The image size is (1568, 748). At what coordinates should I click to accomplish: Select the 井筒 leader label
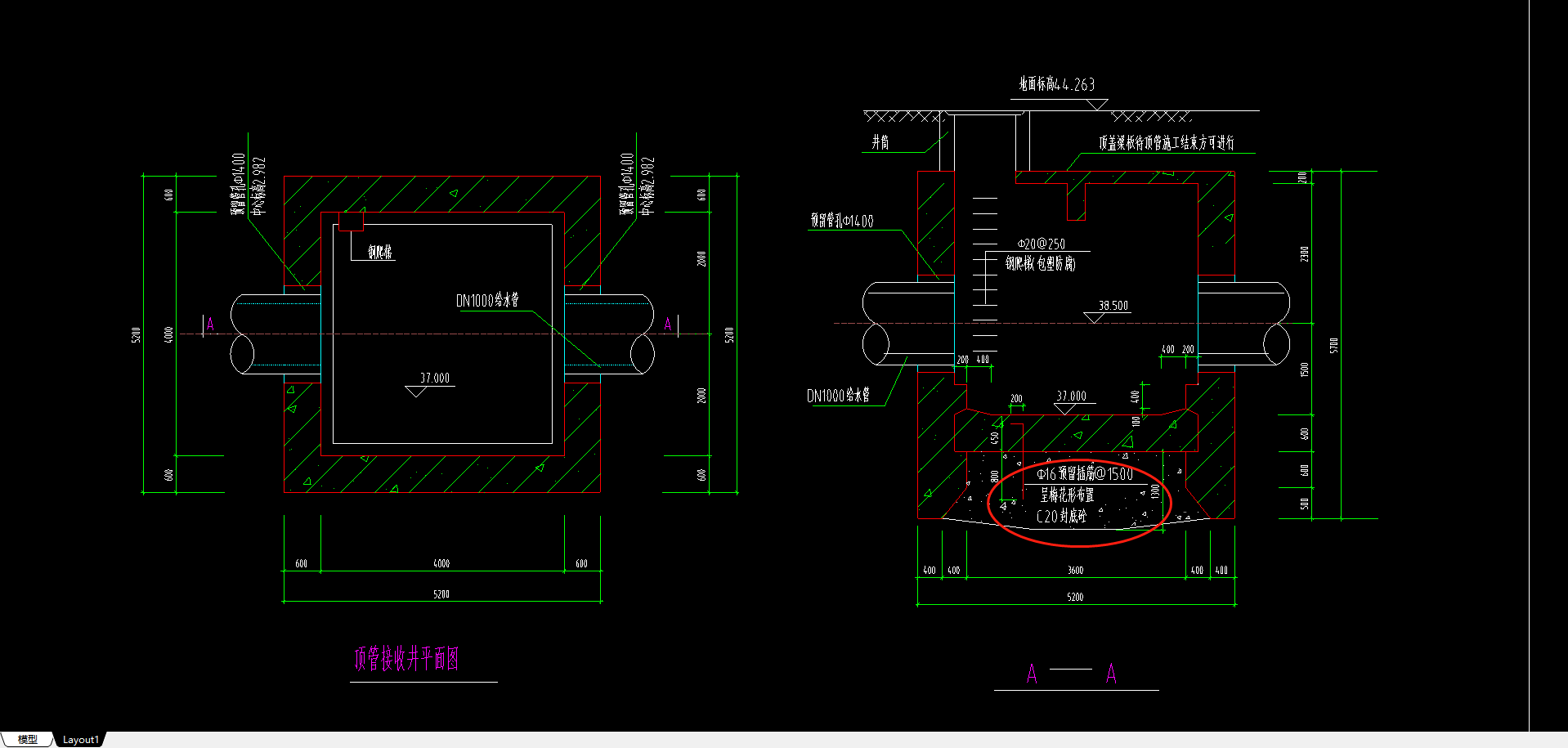pos(880,142)
